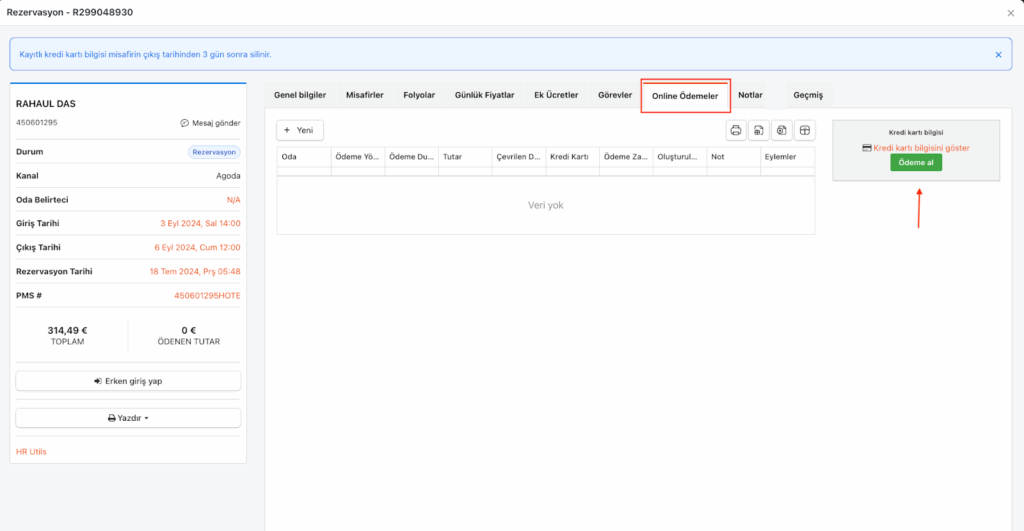Open the column chooser icon in table toolbar

tap(805, 130)
